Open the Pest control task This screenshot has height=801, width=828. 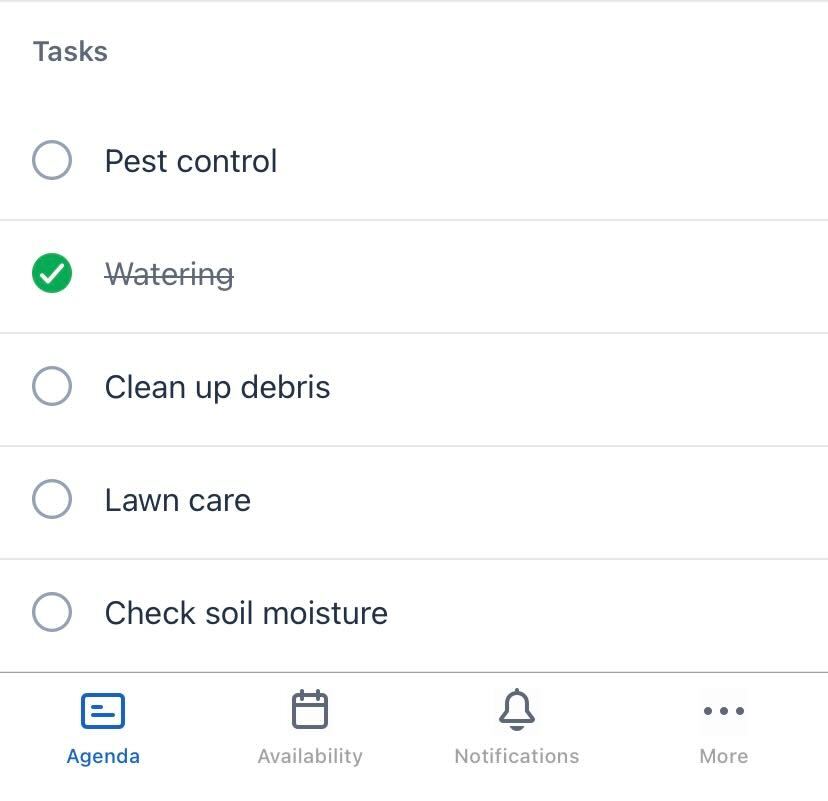pos(190,160)
